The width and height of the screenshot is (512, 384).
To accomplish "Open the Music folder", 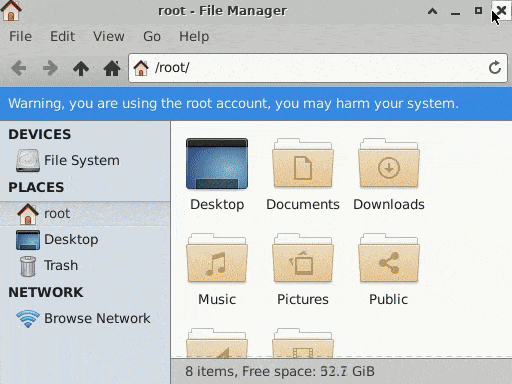I will click(217, 259).
